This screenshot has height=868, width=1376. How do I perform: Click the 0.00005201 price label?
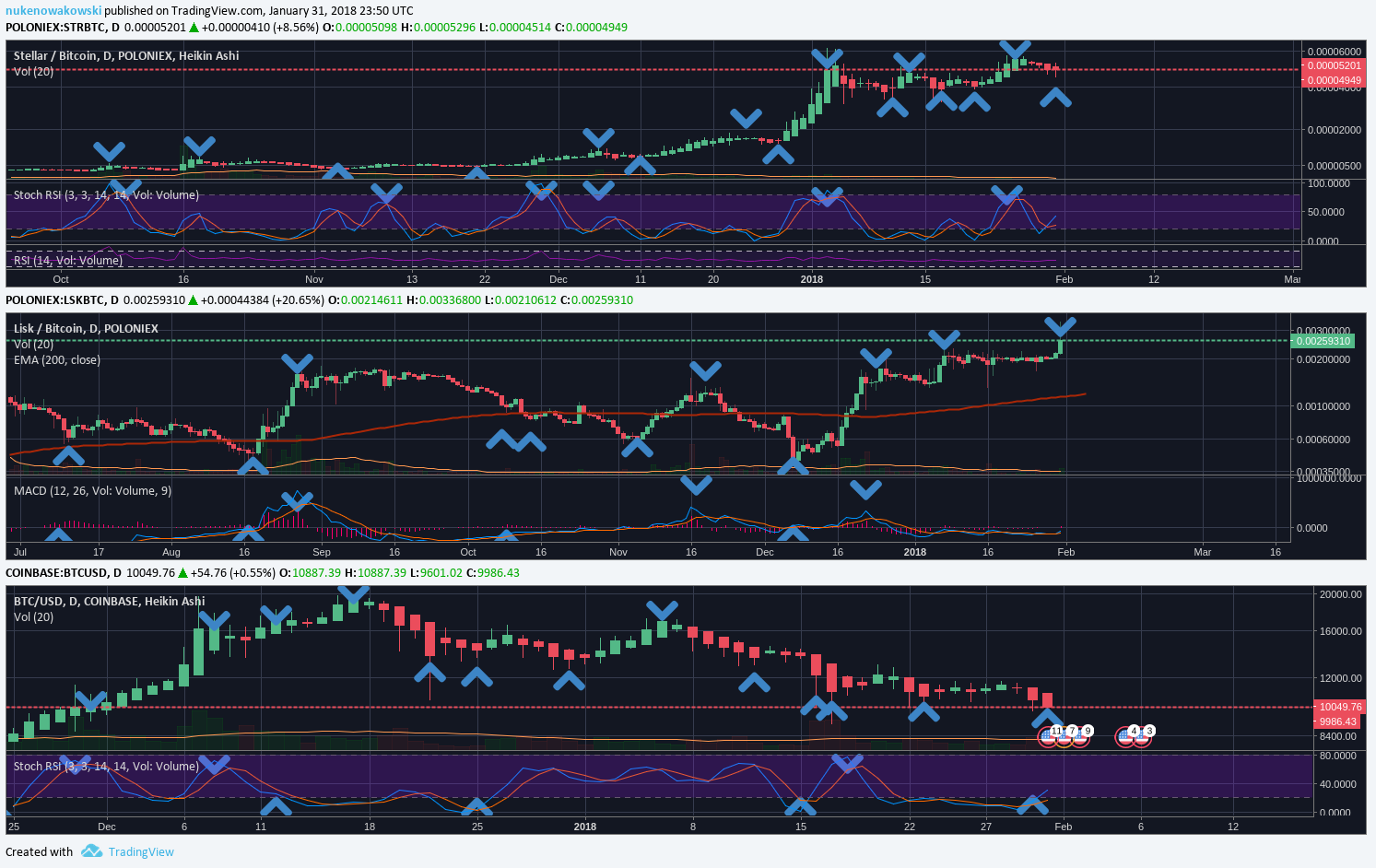(1334, 65)
